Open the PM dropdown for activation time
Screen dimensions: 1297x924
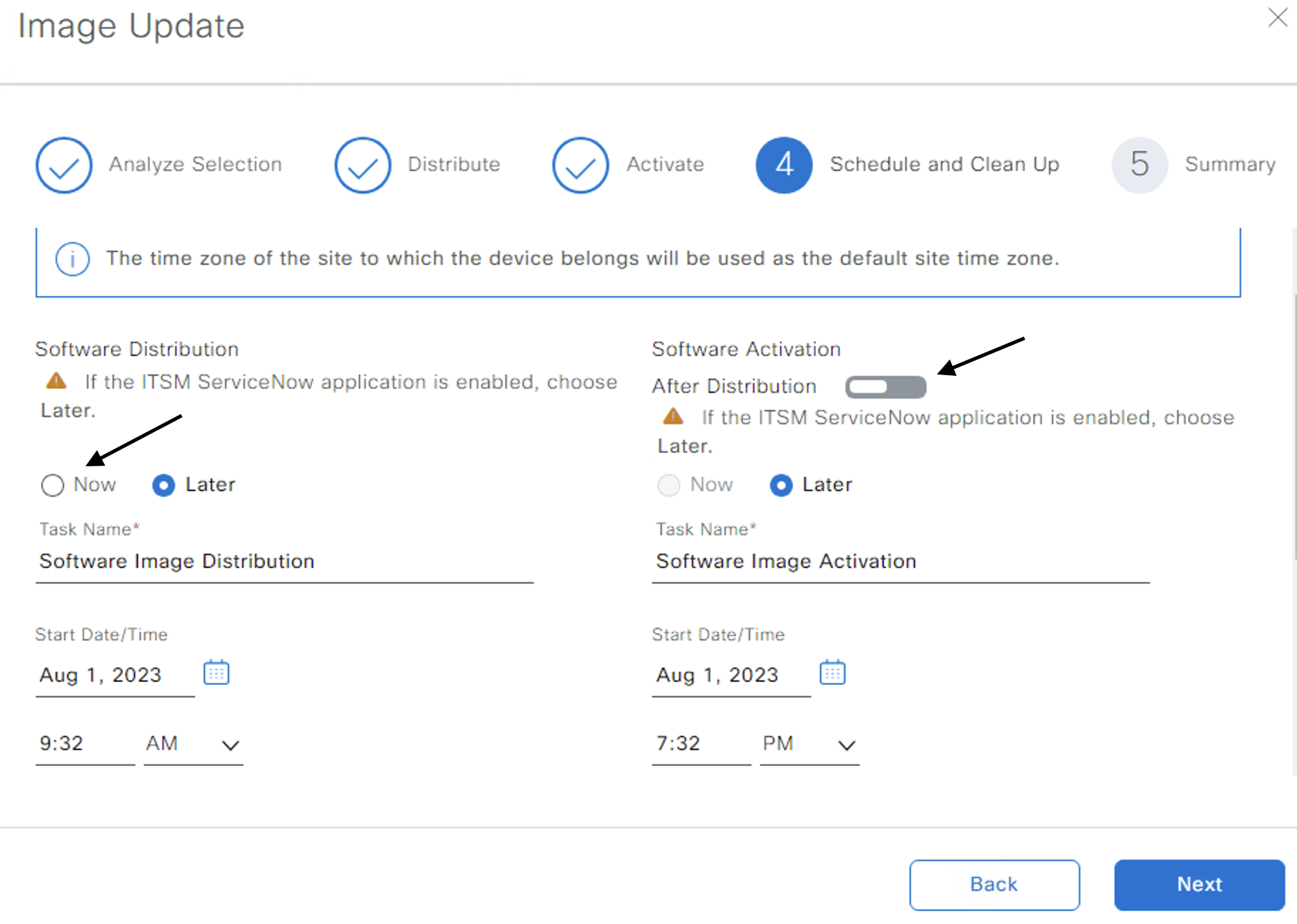coord(810,745)
